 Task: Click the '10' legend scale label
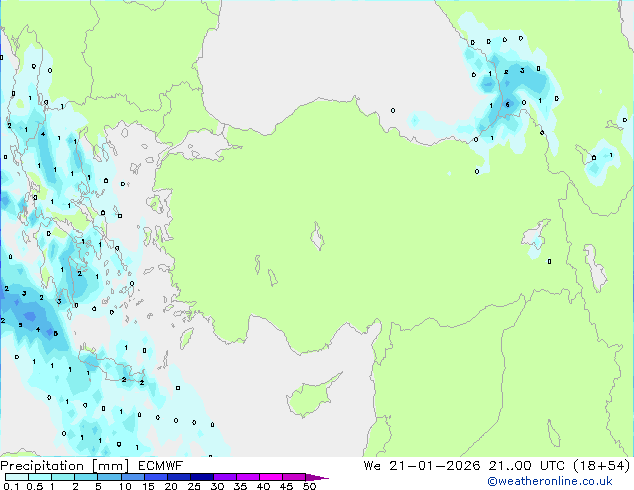pyautogui.click(x=125, y=486)
